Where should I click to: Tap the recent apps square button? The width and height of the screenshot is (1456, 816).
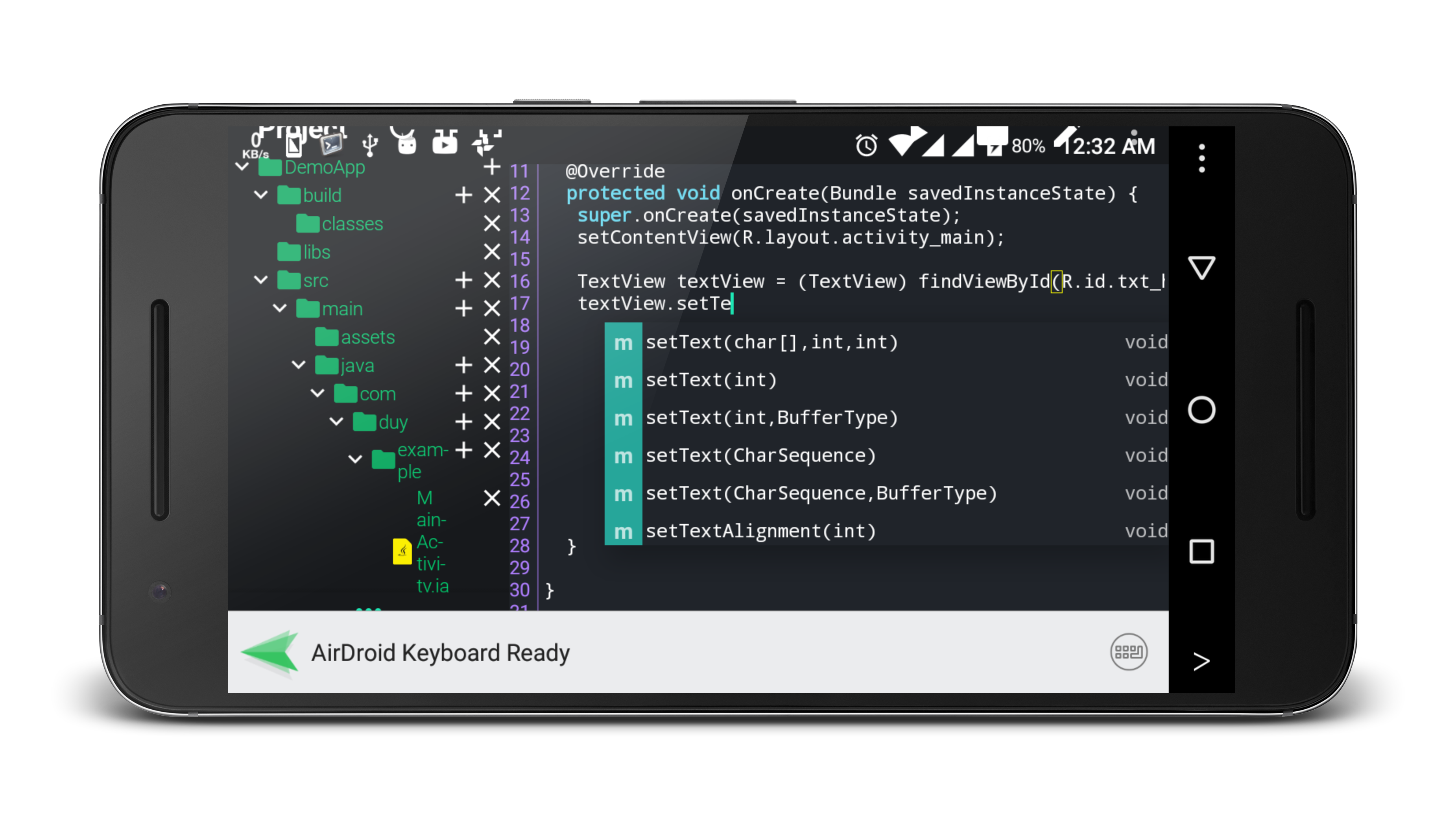coord(1201,551)
